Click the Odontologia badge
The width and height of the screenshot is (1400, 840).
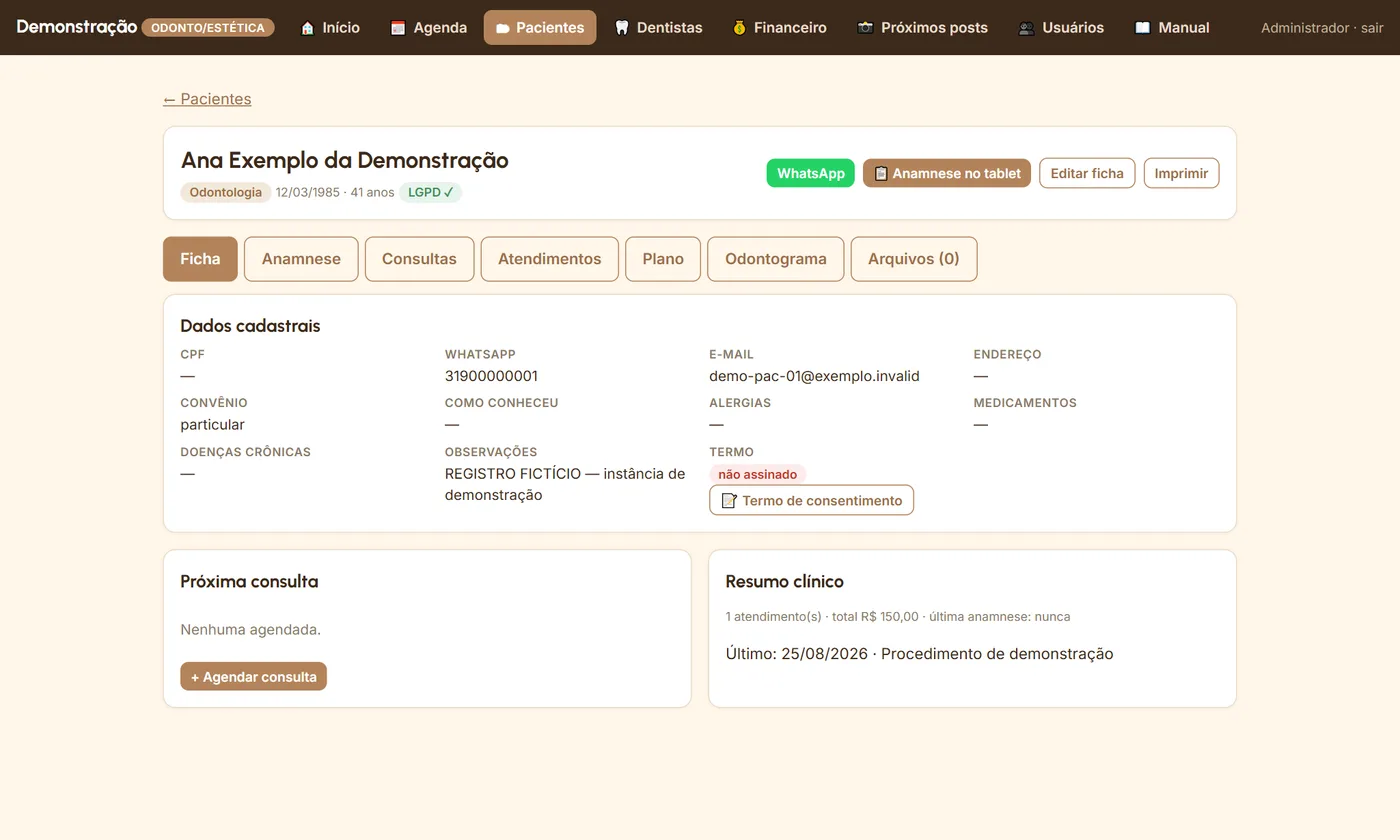point(226,192)
